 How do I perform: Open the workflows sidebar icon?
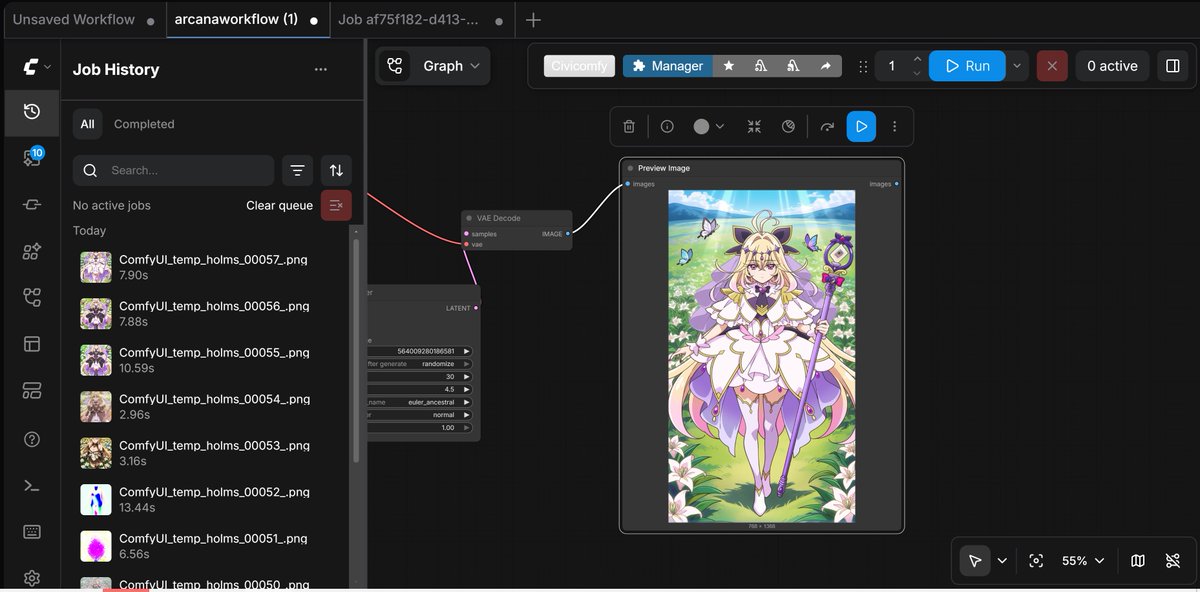tap(32, 297)
